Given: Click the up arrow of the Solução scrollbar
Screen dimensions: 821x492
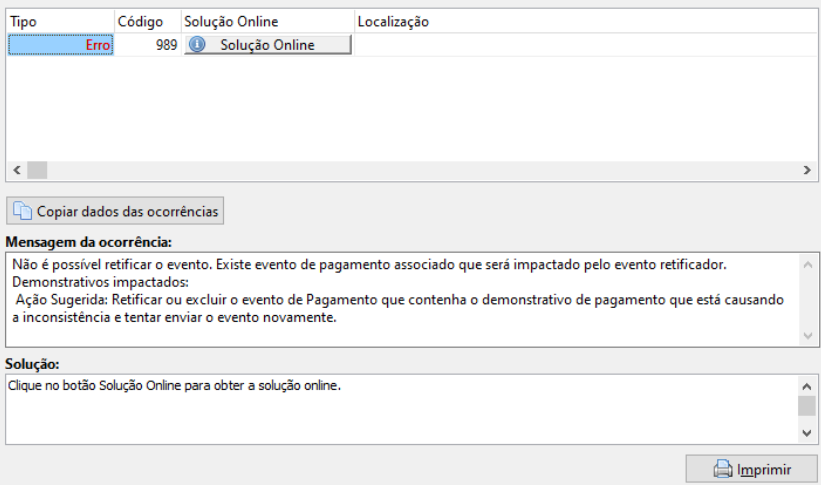Looking at the screenshot, I should (x=807, y=387).
